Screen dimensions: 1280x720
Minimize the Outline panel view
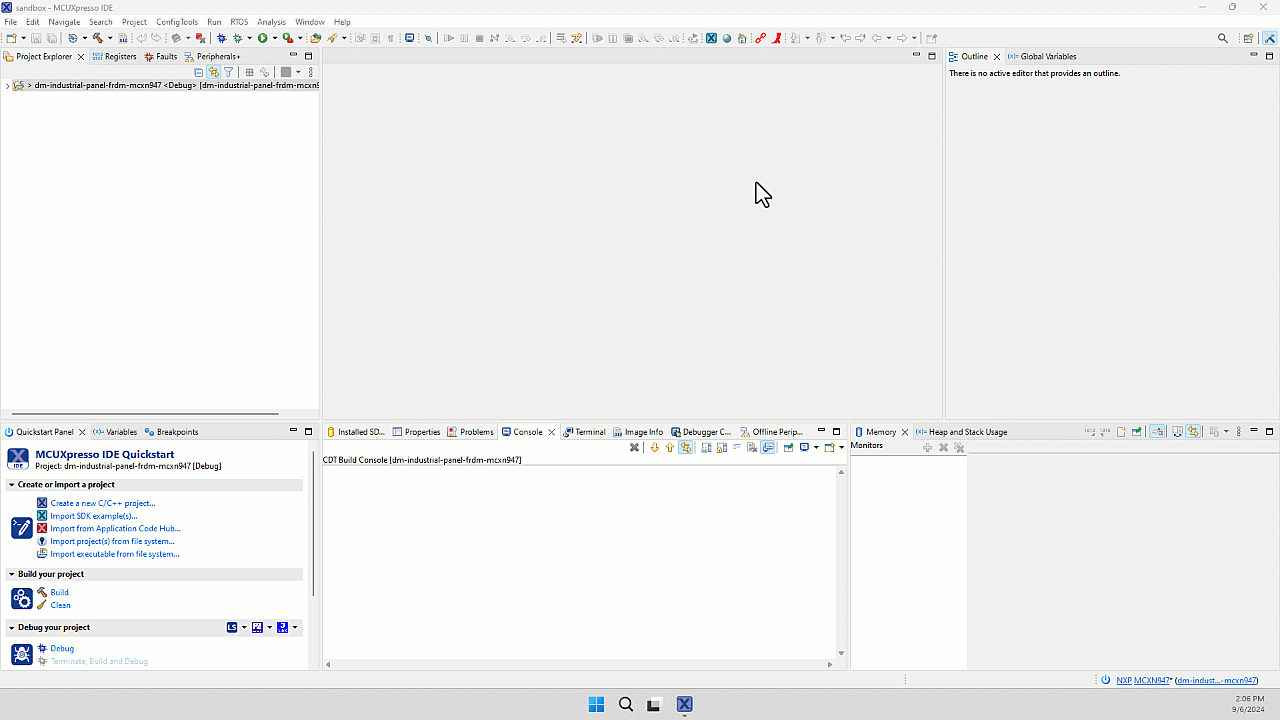pyautogui.click(x=1254, y=56)
